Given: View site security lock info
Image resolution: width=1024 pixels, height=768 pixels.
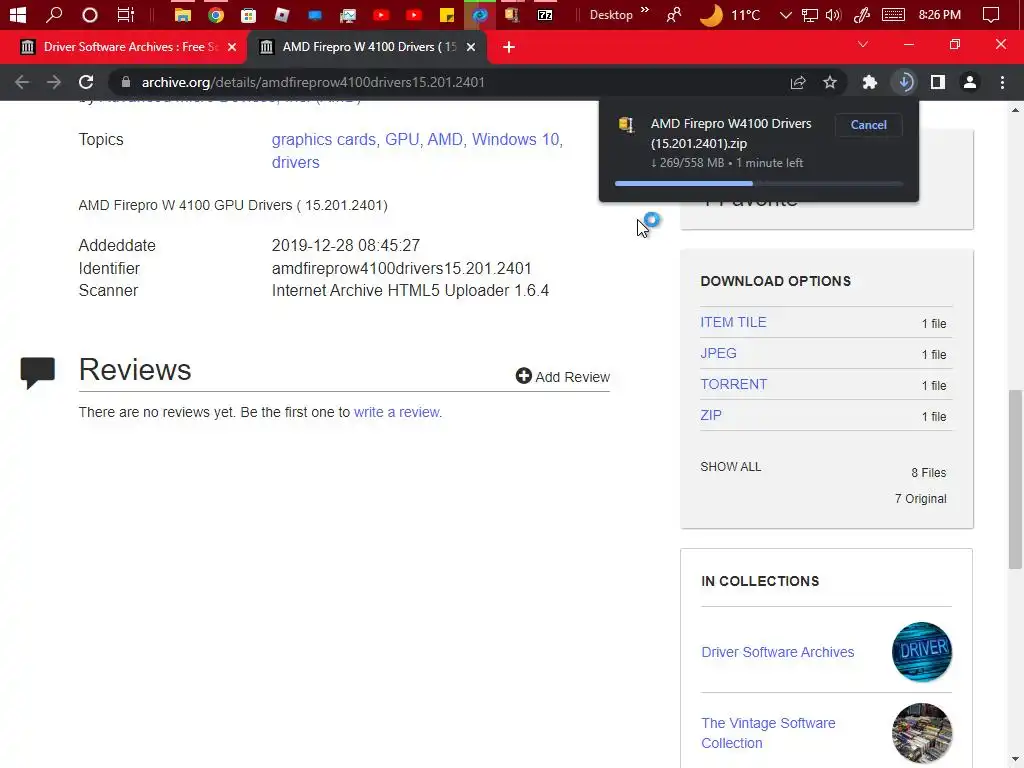Looking at the screenshot, I should tap(126, 82).
